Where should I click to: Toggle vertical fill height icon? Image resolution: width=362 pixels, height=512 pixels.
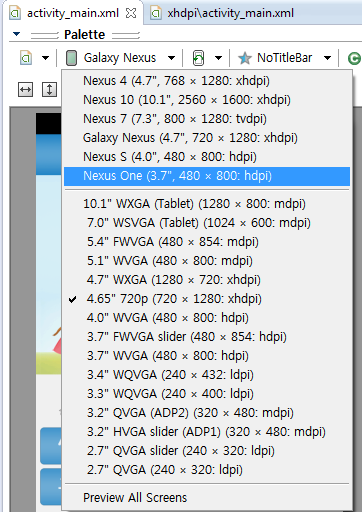pyautogui.click(x=49, y=90)
